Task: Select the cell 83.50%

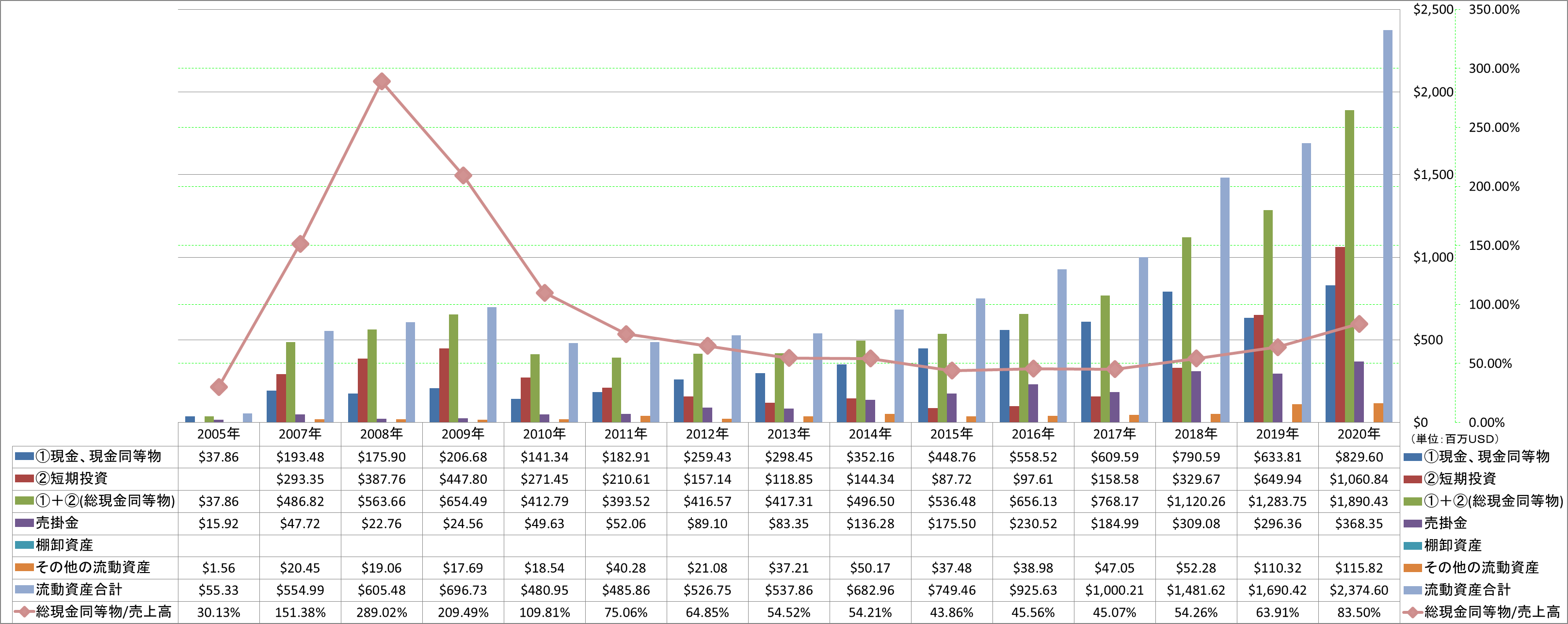Action: [1359, 612]
